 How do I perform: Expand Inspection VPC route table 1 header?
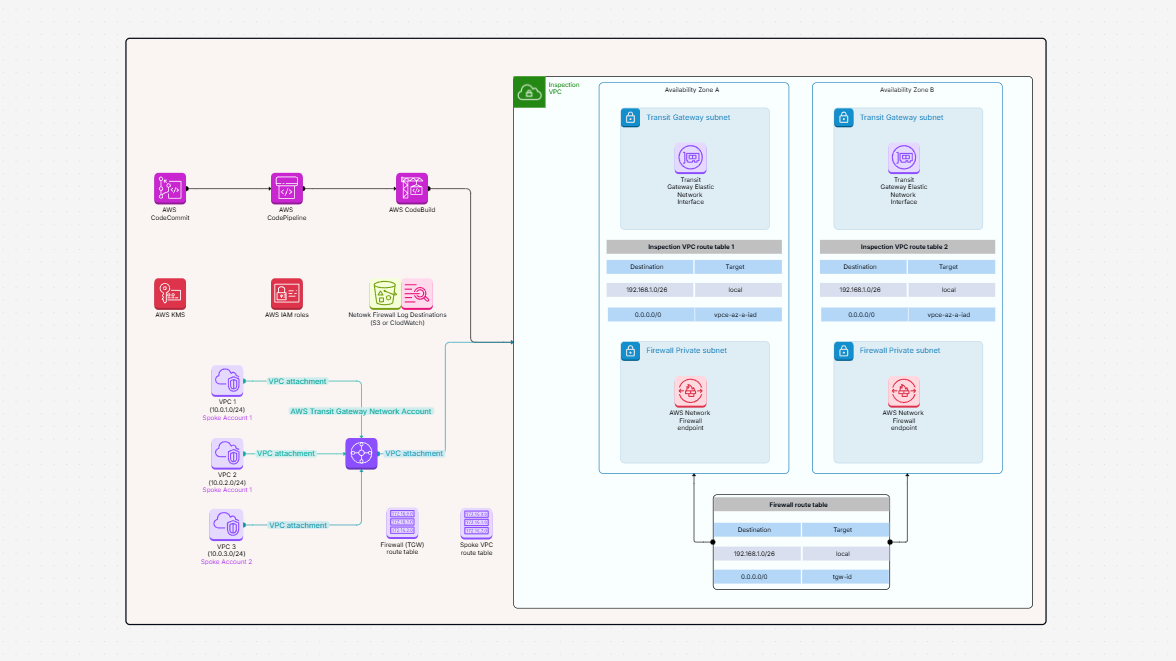[693, 246]
